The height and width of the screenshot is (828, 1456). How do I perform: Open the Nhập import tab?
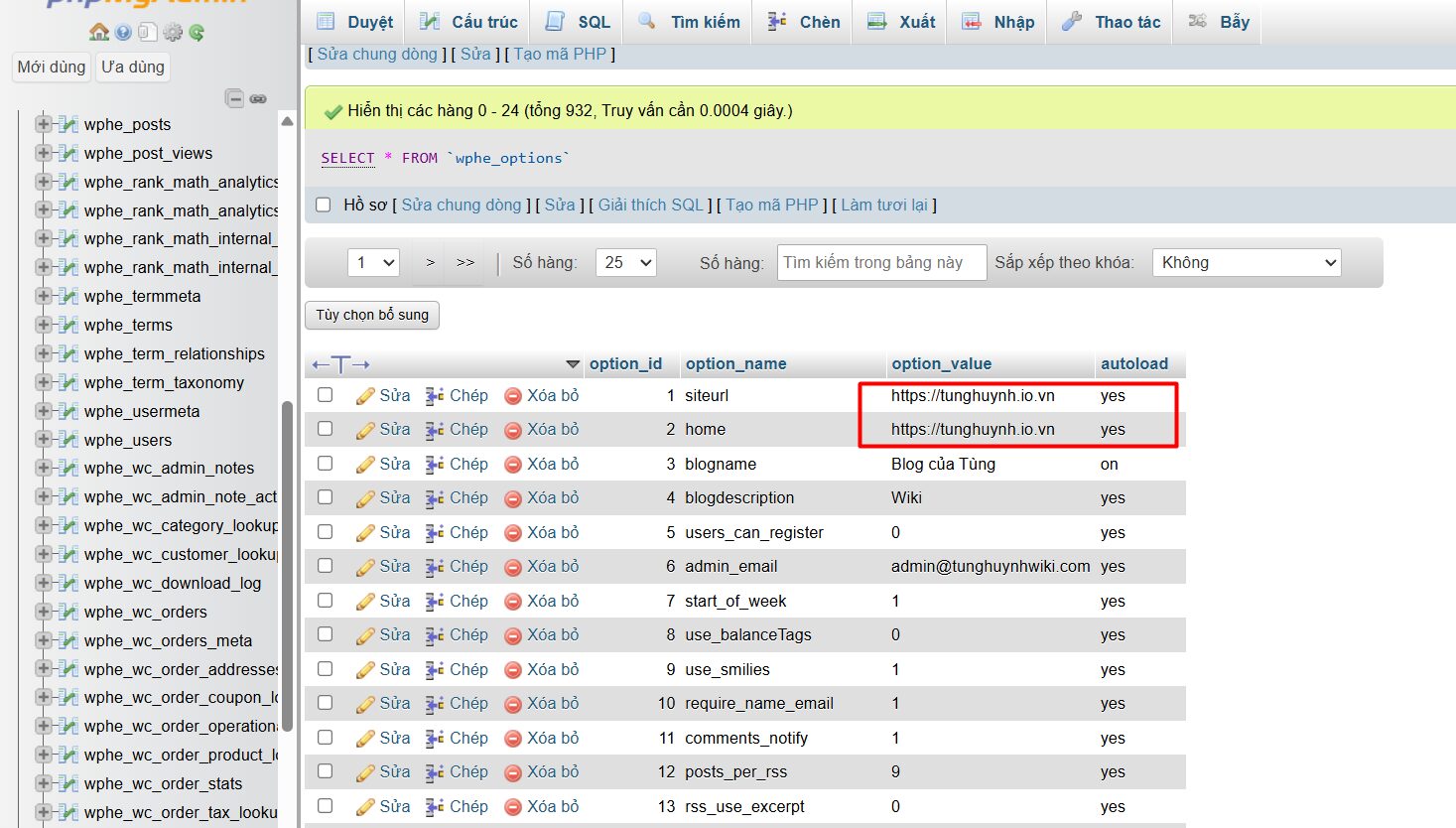point(997,22)
